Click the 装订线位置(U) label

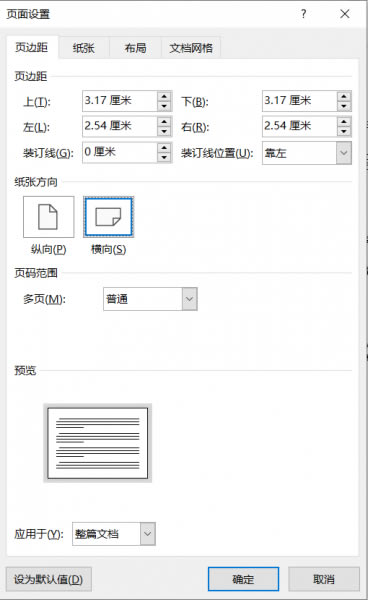coord(217,153)
